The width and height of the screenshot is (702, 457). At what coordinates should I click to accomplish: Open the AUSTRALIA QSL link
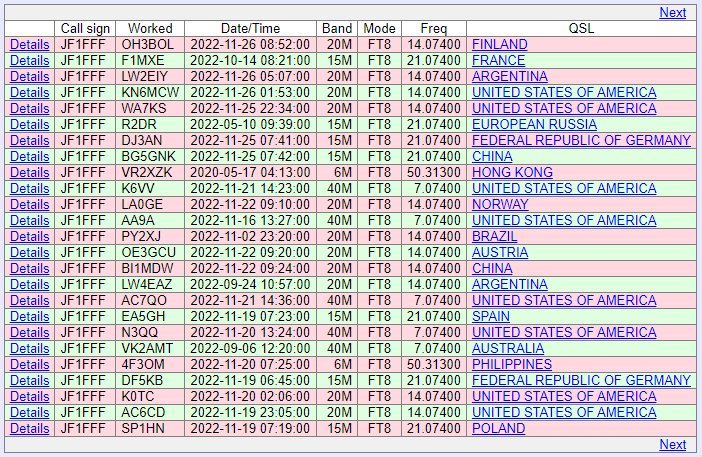pos(508,348)
